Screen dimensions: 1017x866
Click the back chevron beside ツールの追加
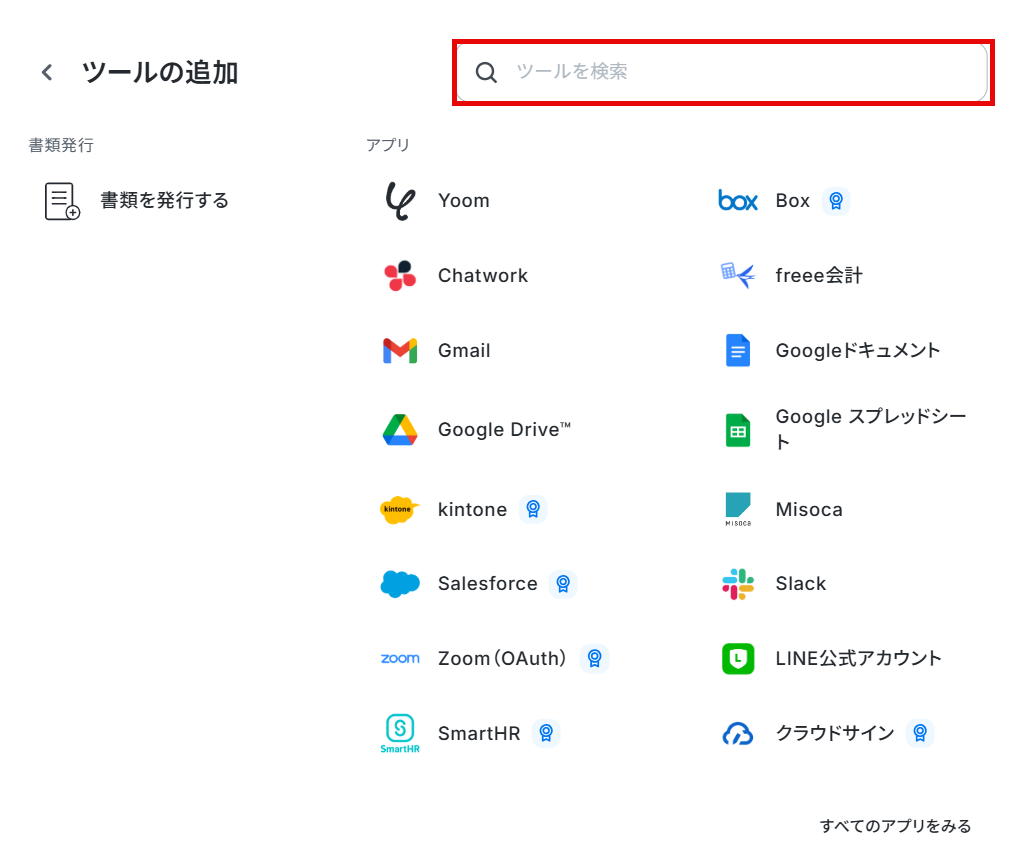(x=47, y=72)
